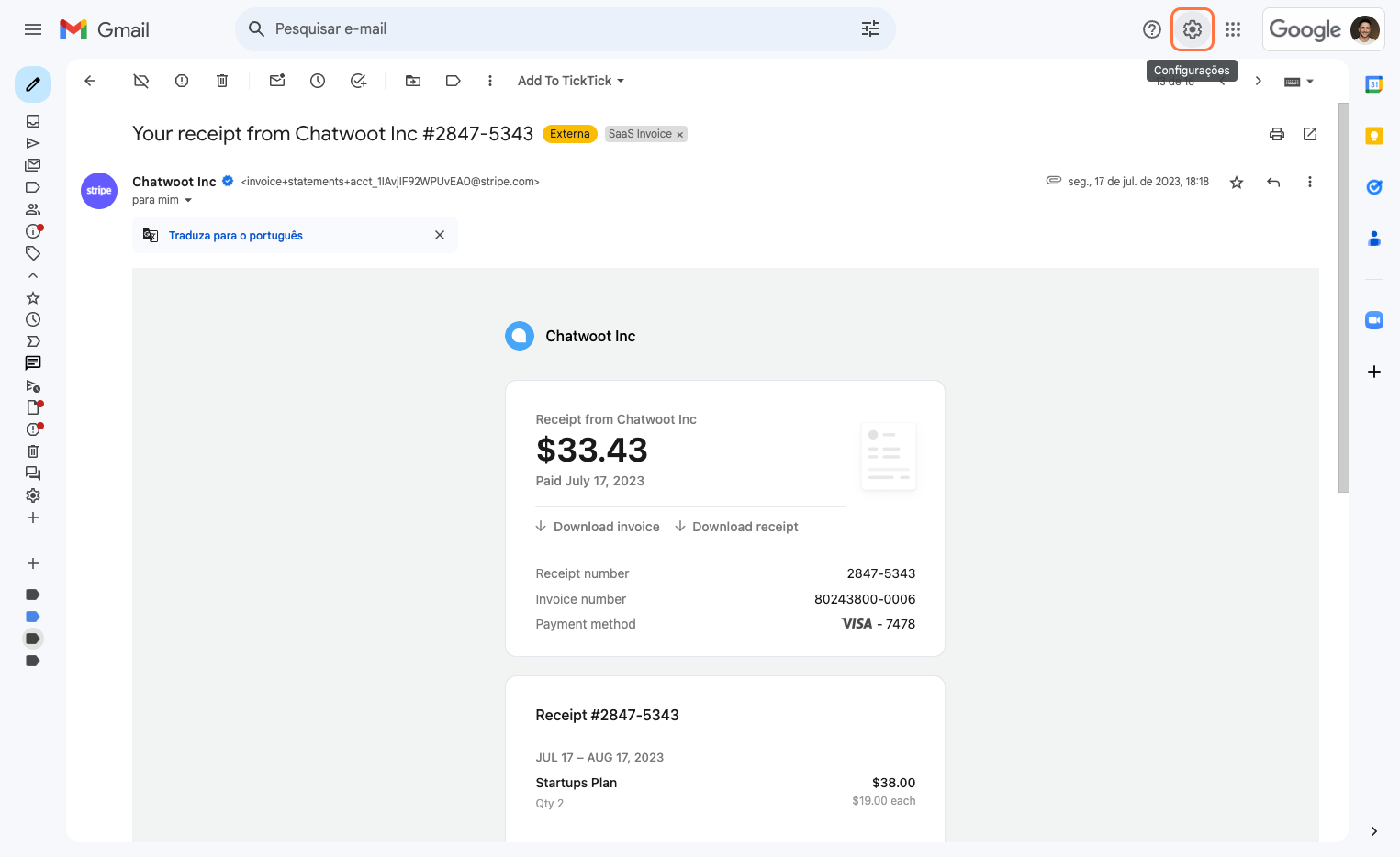This screenshot has height=857, width=1400.
Task: Open Configurações settings gear
Action: (x=1193, y=29)
